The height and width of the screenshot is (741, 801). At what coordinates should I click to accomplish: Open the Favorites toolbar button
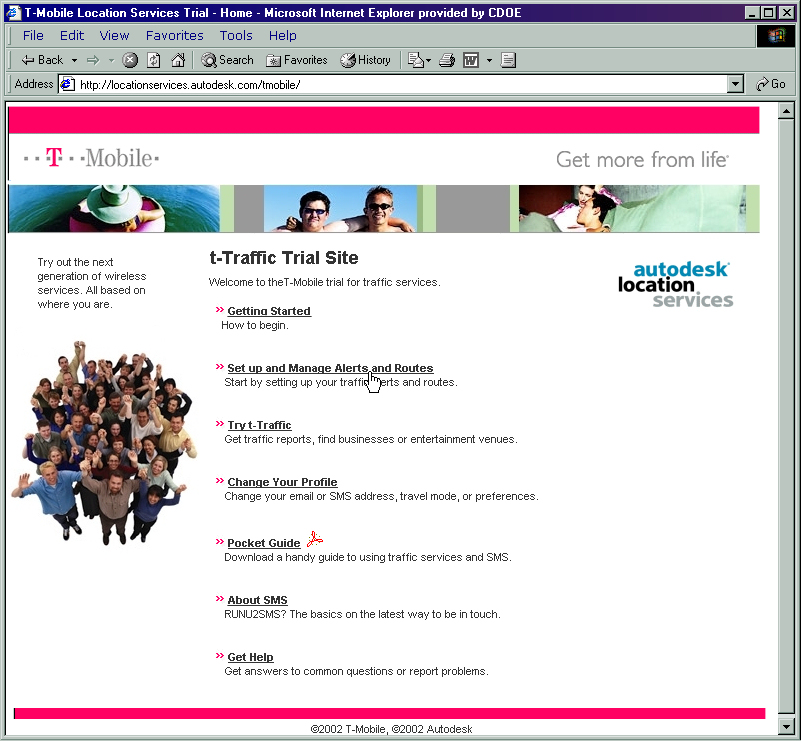pyautogui.click(x=297, y=60)
